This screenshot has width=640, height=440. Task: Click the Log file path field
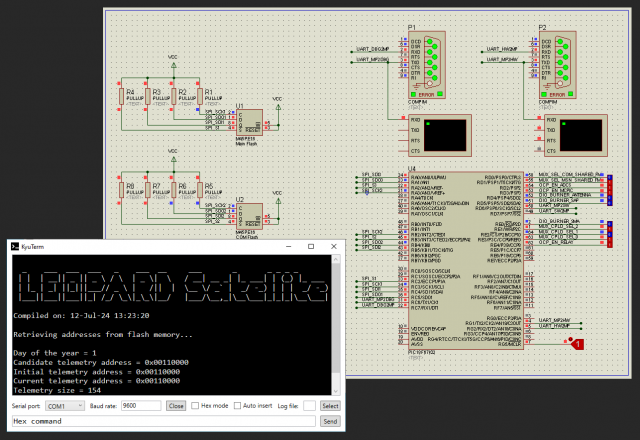[309, 406]
